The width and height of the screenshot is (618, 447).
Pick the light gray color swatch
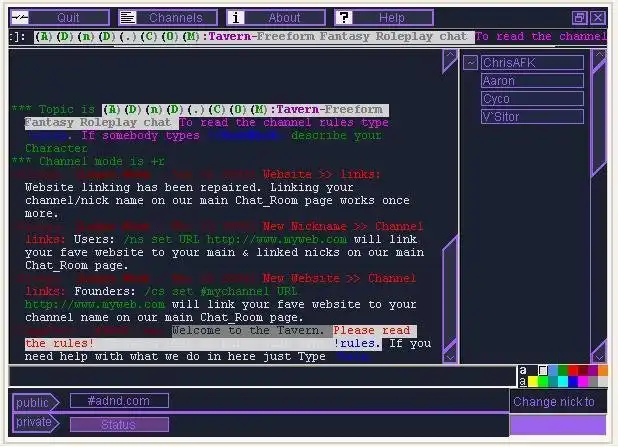(x=603, y=381)
